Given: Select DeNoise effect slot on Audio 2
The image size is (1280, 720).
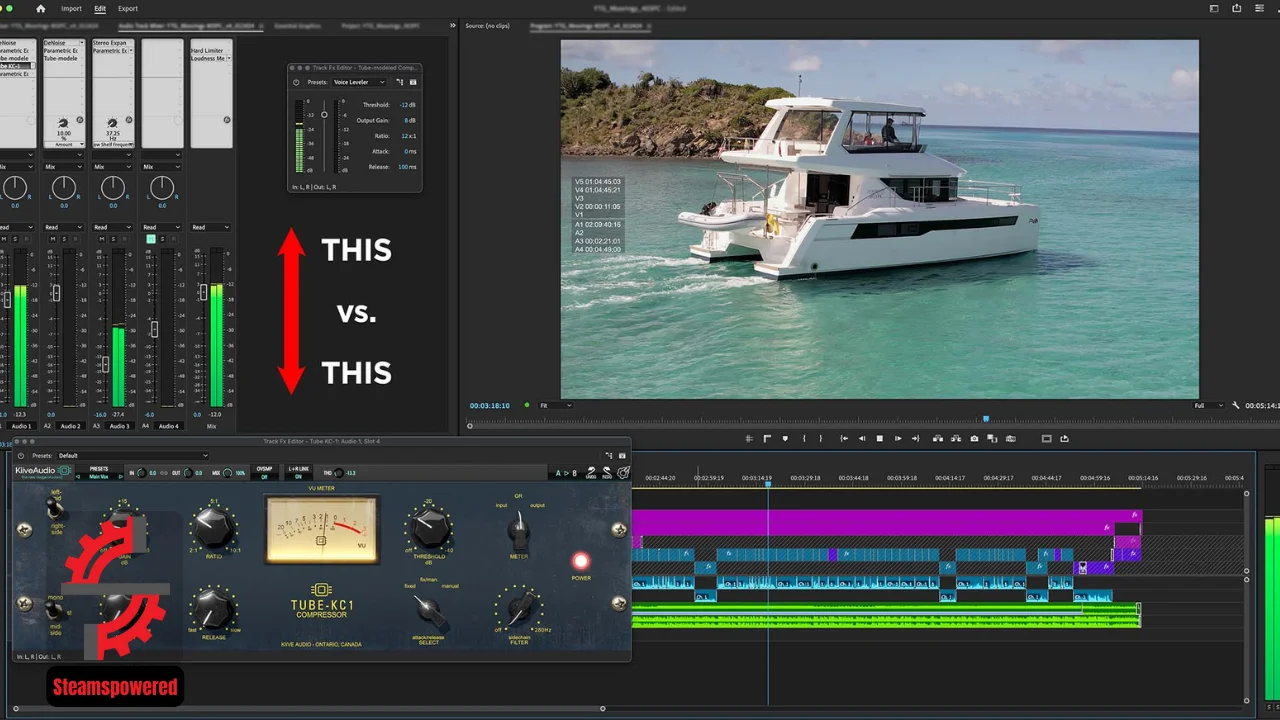Looking at the screenshot, I should pos(63,43).
